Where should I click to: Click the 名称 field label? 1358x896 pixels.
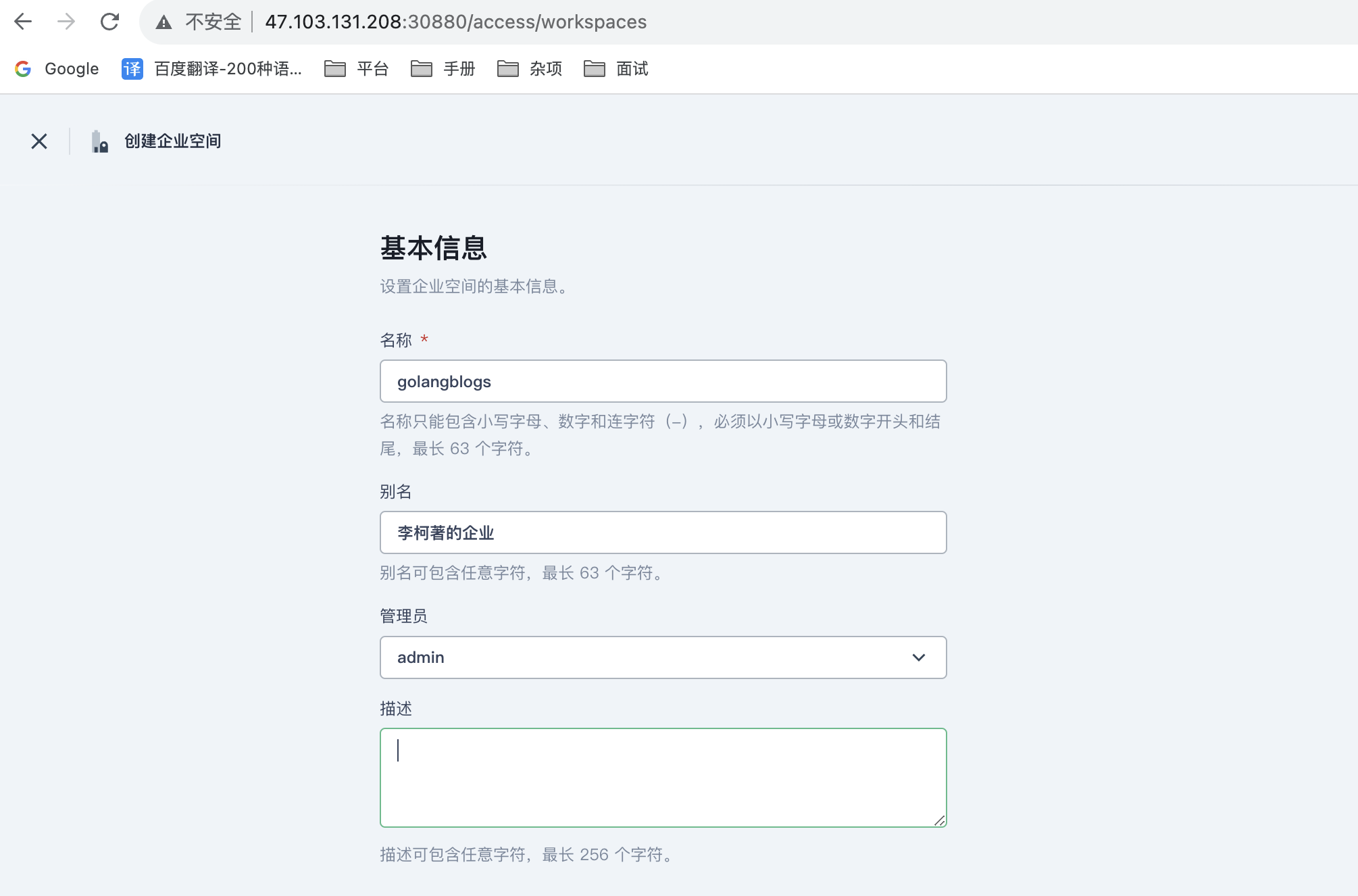pos(396,340)
